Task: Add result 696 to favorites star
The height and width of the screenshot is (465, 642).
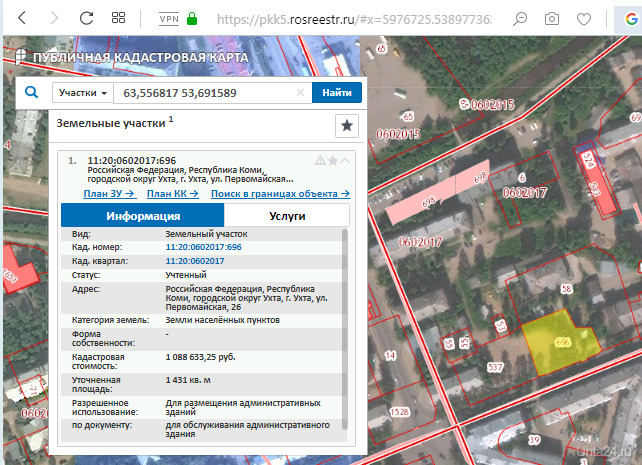Action: 333,160
